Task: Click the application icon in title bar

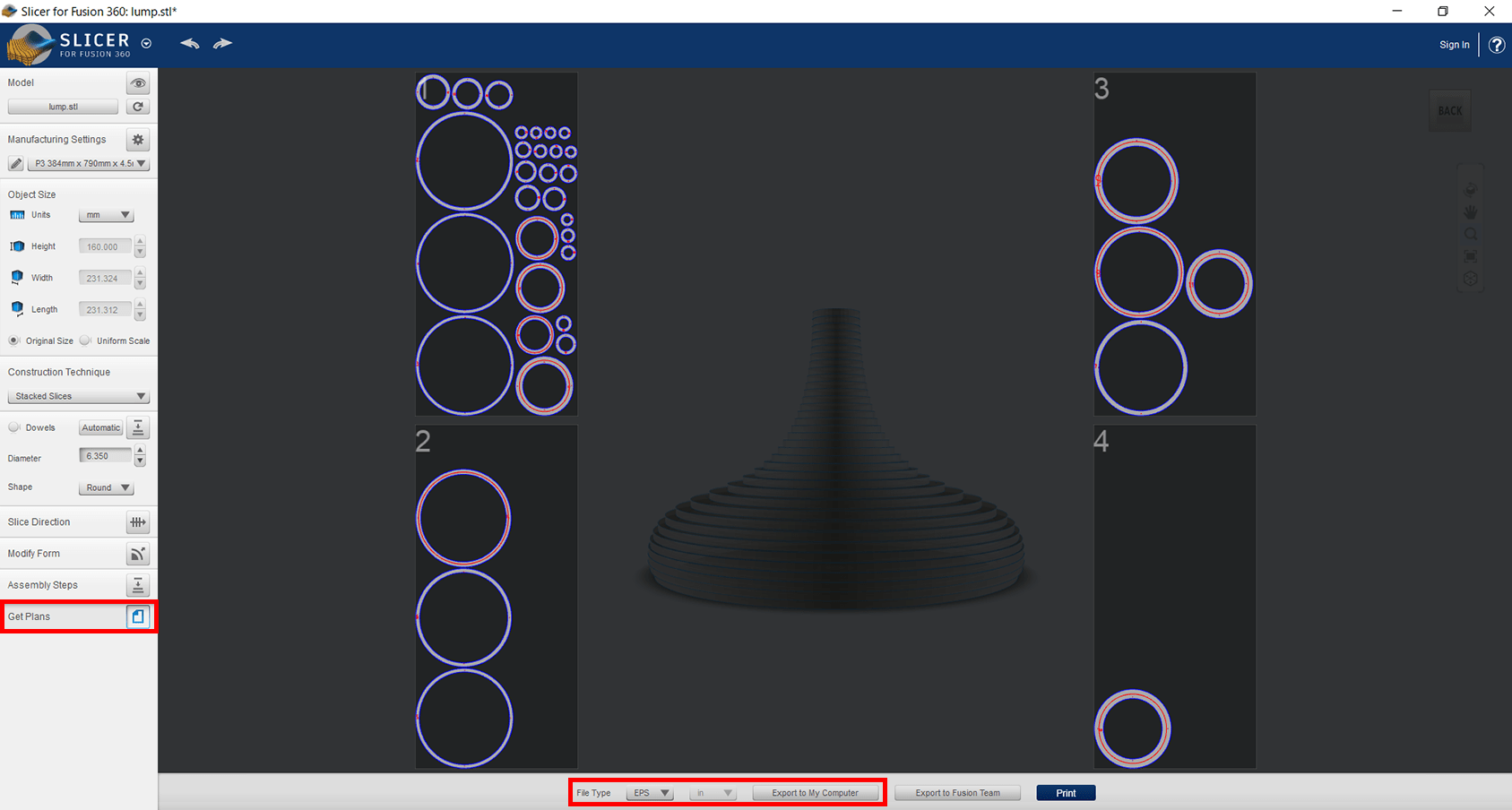Action: [x=10, y=11]
